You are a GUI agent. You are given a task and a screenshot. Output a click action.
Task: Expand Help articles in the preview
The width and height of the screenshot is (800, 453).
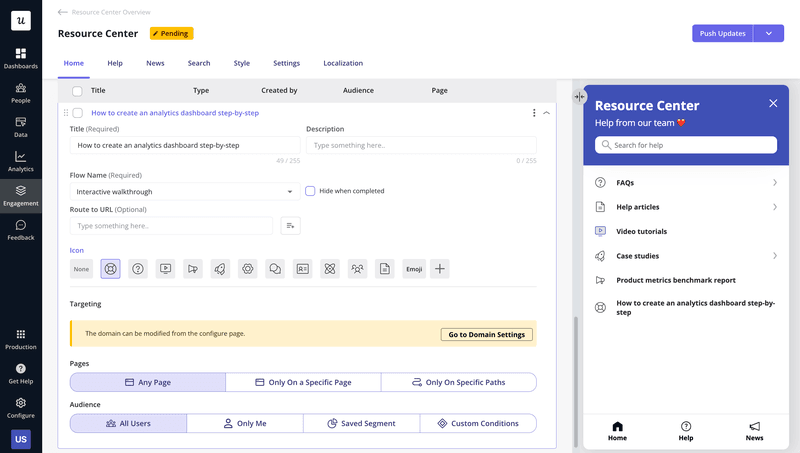click(686, 207)
